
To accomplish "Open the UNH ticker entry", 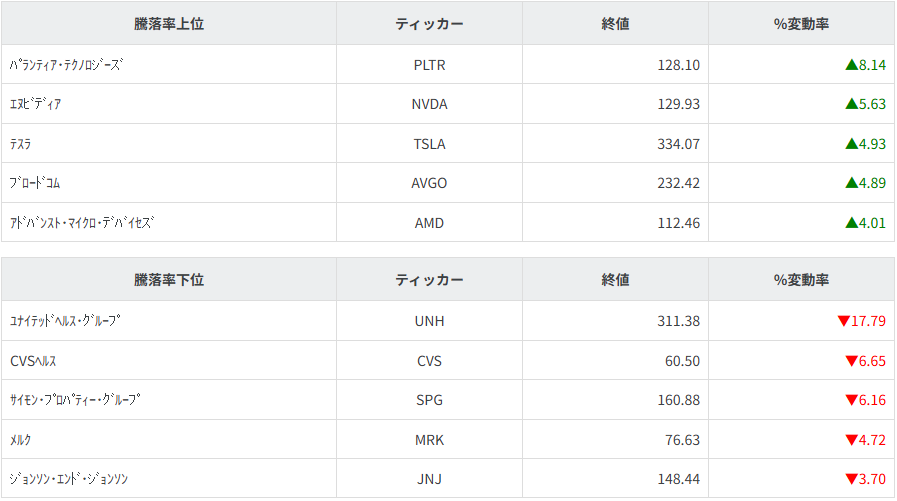I will [429, 321].
